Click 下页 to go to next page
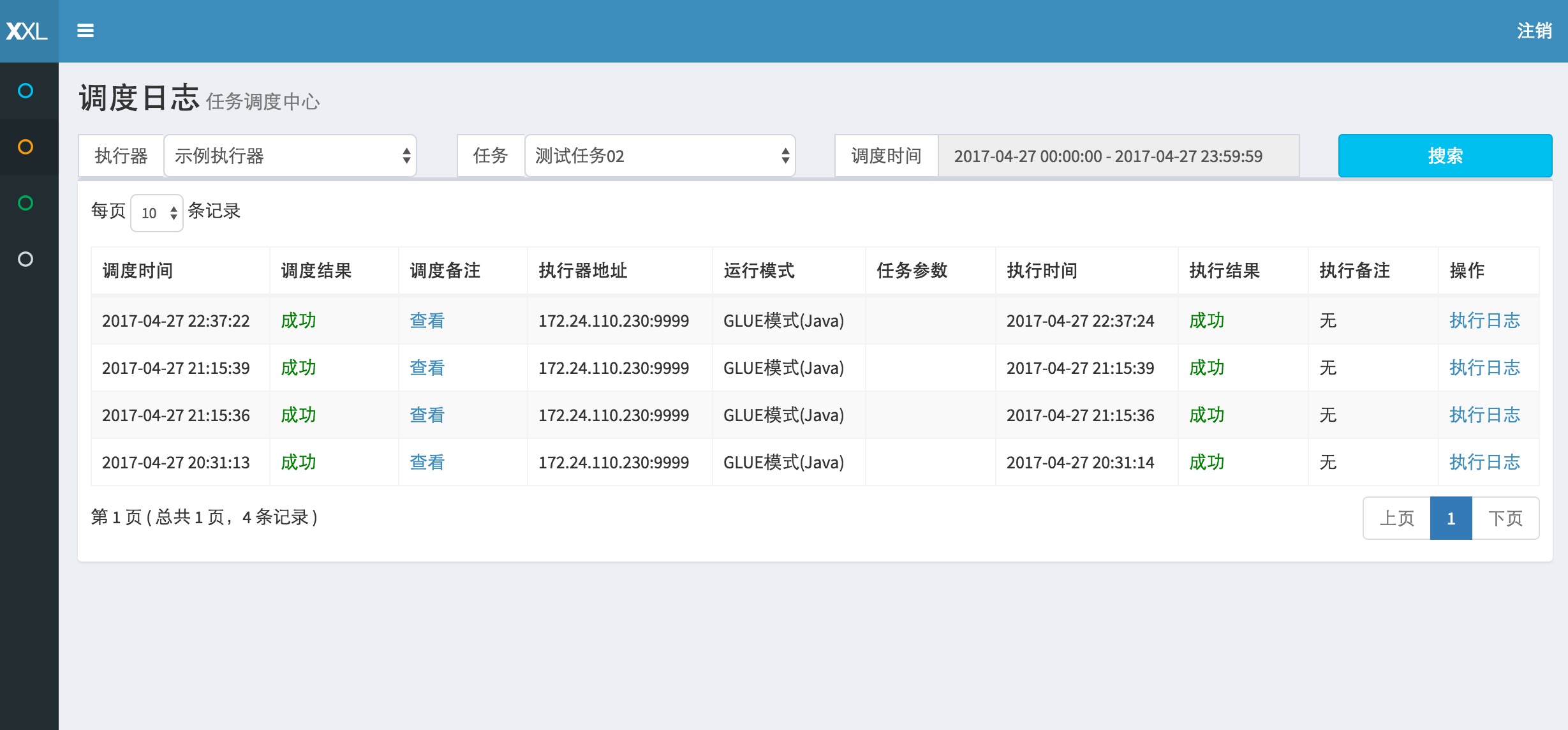The height and width of the screenshot is (730, 1568). tap(1505, 518)
